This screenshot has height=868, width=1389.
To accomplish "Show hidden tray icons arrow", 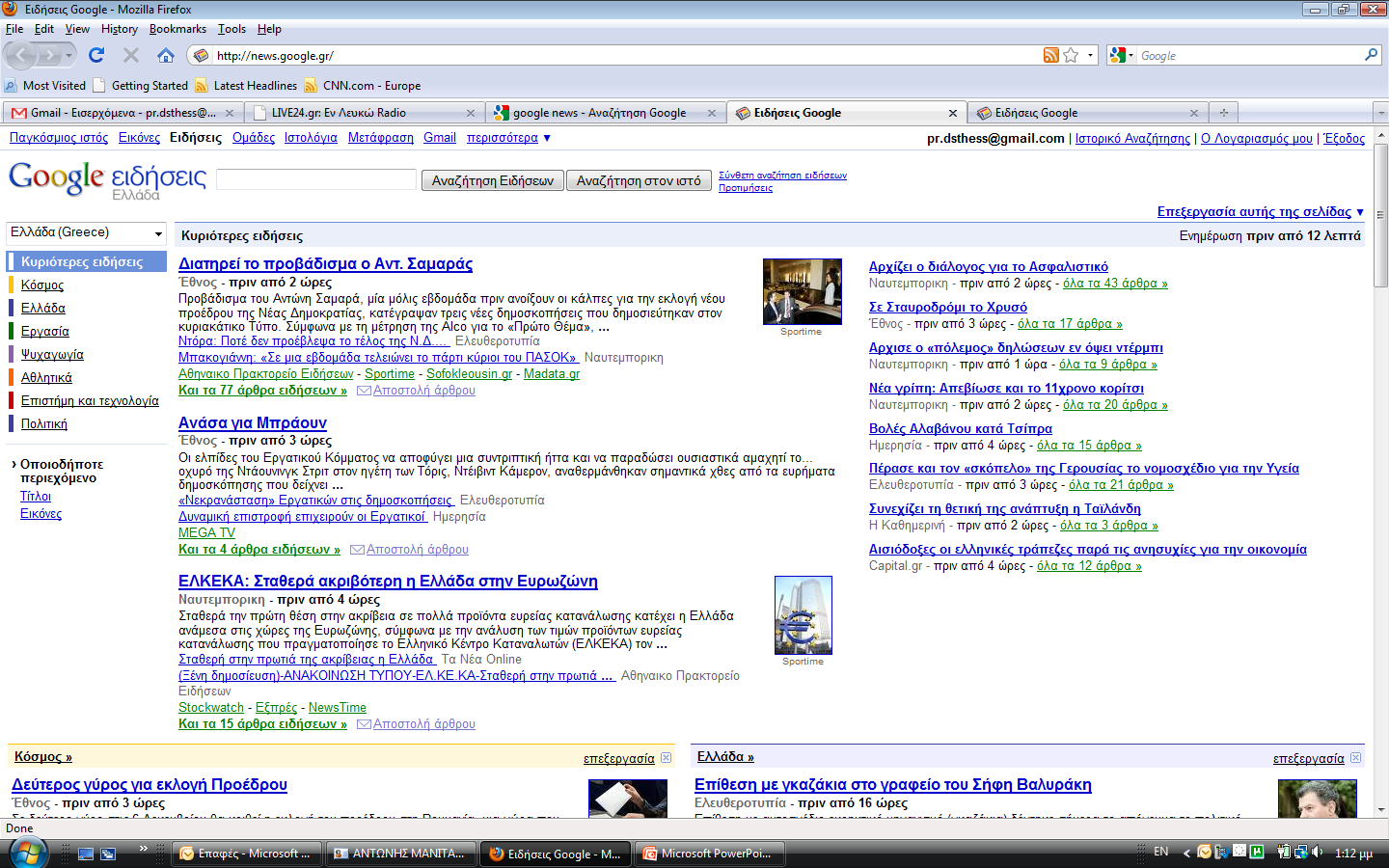I will click(x=1187, y=853).
